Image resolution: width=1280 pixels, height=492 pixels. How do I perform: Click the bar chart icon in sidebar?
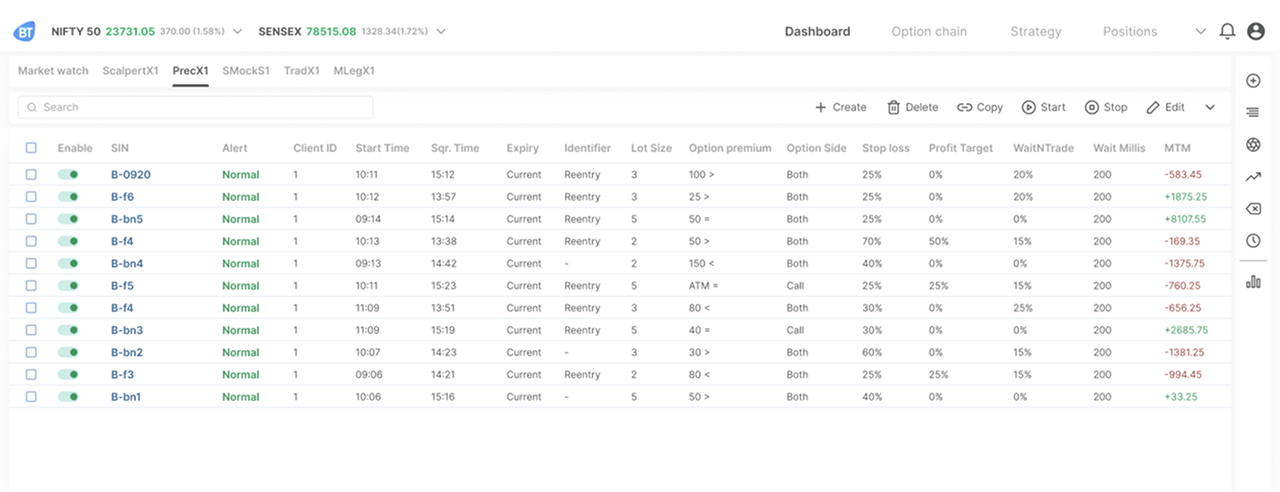[1253, 282]
